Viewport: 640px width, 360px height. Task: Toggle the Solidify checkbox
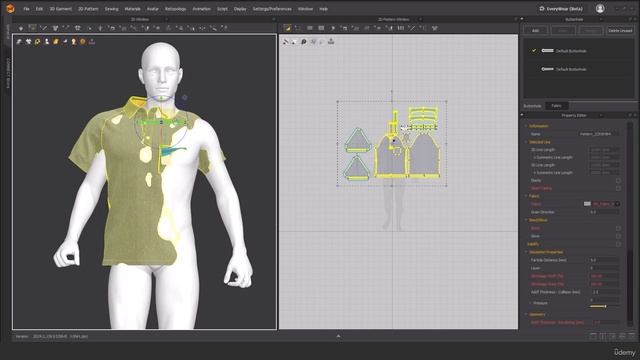tap(618, 244)
